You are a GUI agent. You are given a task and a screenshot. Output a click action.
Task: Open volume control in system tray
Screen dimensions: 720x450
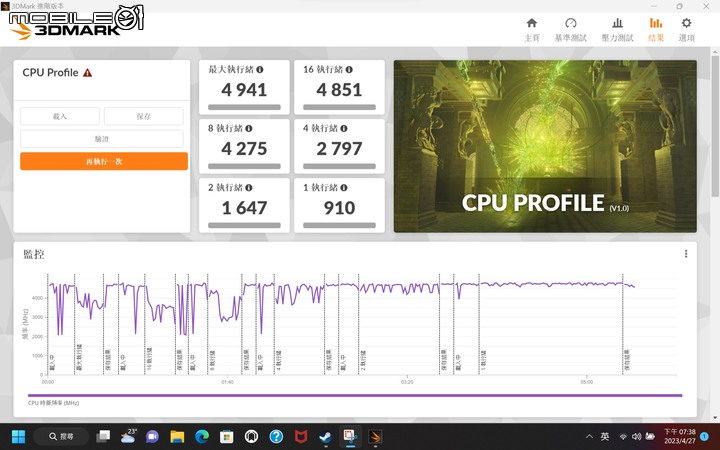point(636,437)
